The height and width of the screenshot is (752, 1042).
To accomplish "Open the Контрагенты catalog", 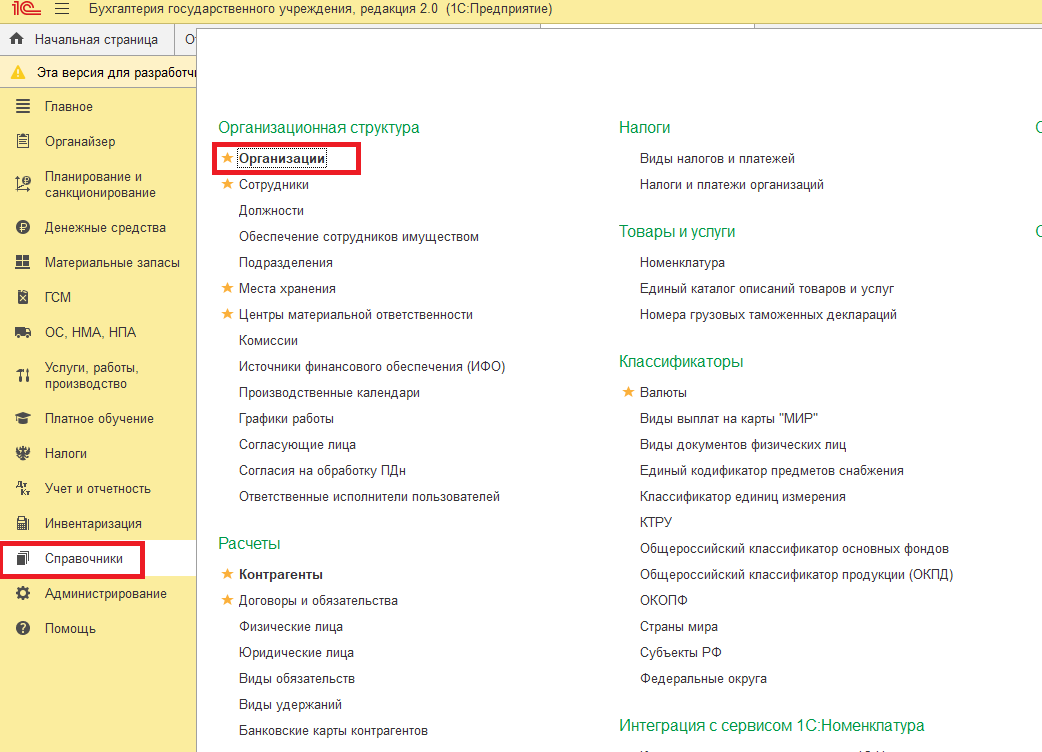I will point(281,574).
